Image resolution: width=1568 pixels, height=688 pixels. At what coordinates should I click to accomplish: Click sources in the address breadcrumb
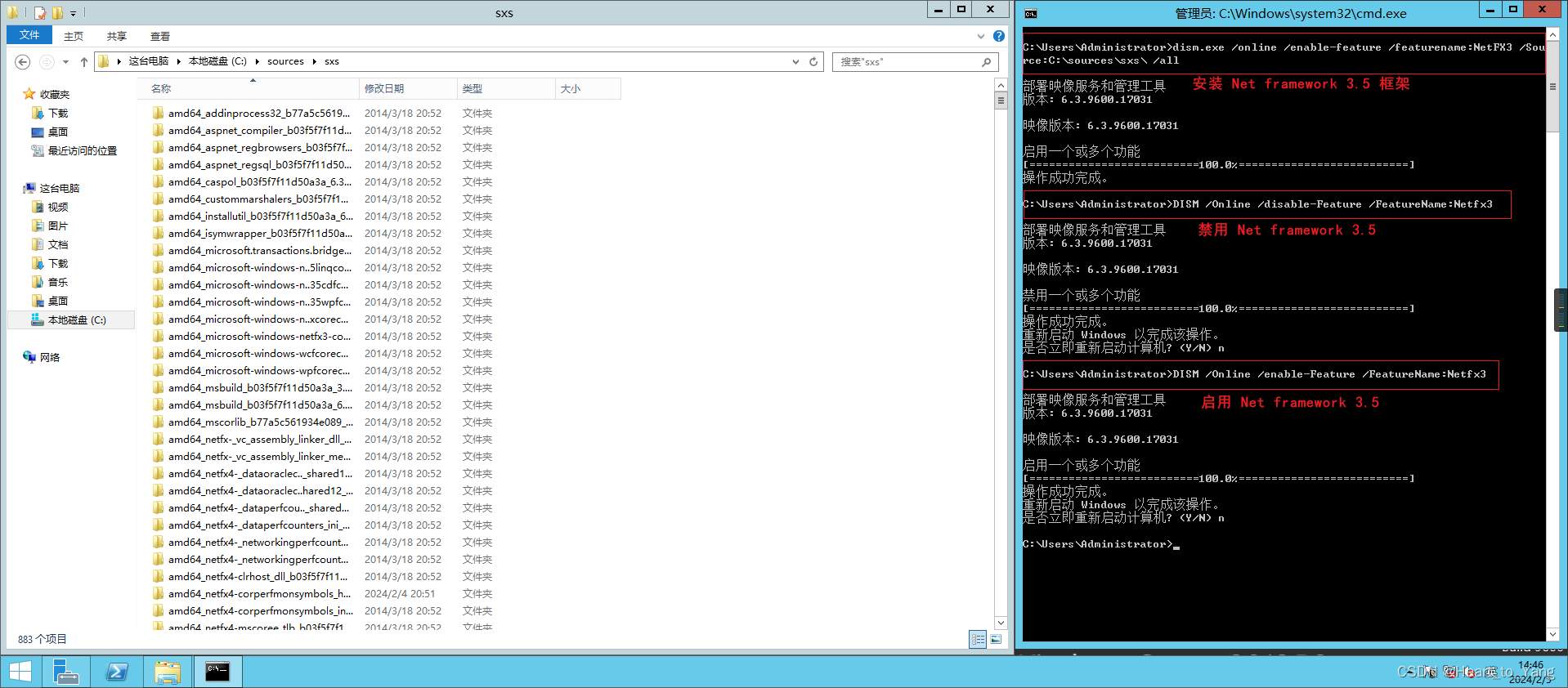point(285,61)
